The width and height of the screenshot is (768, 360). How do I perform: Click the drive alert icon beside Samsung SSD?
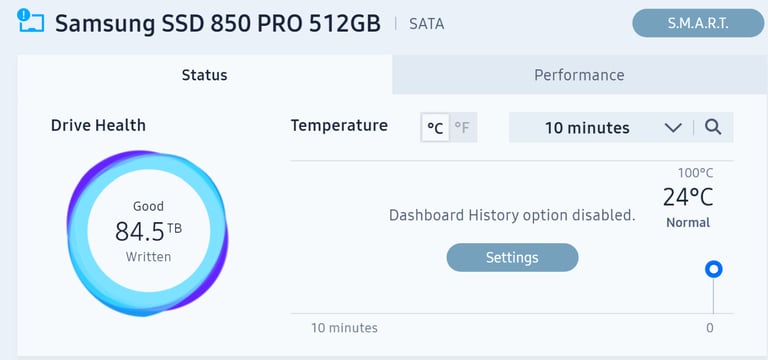click(x=30, y=21)
